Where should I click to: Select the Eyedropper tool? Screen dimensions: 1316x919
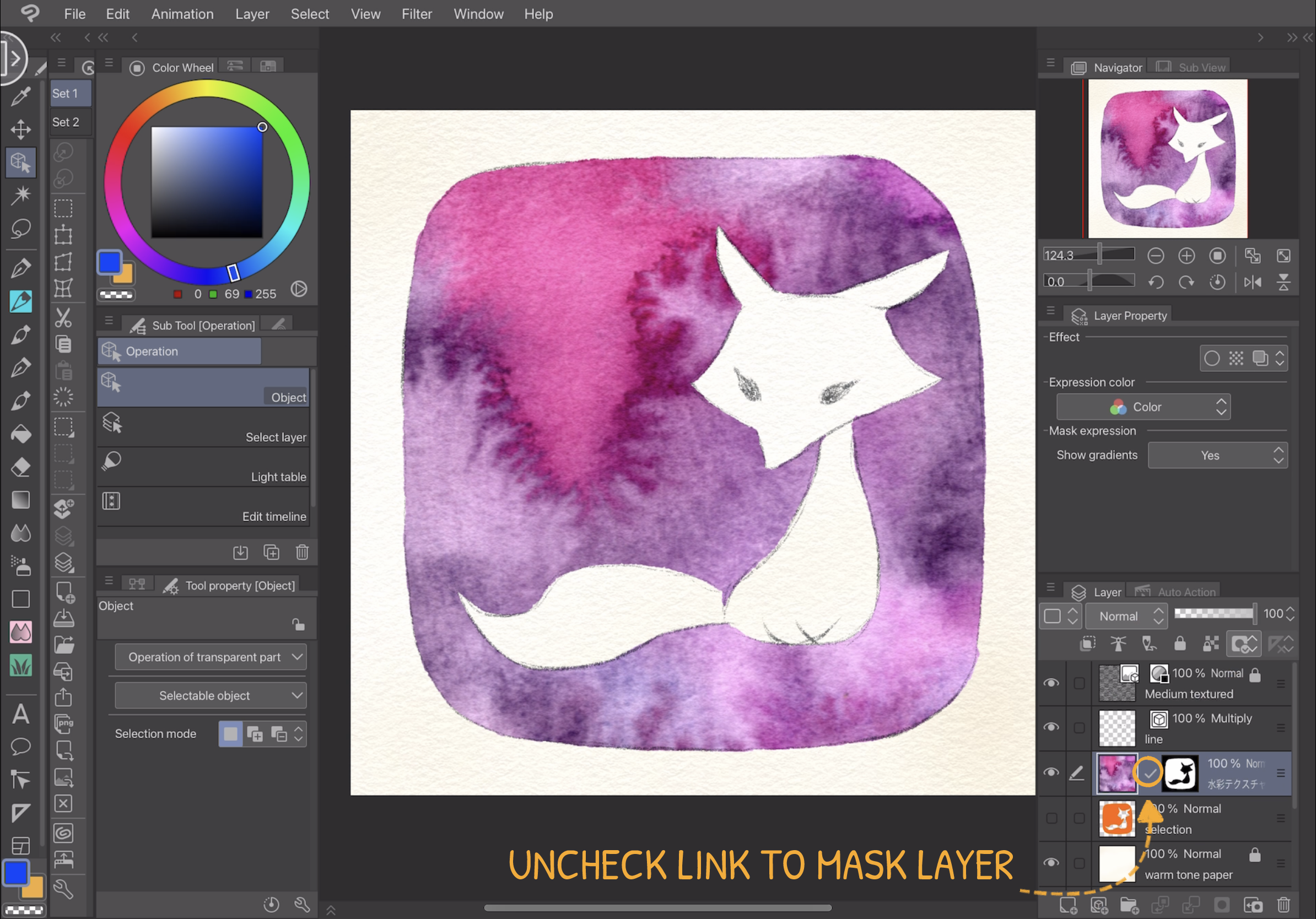tap(21, 98)
